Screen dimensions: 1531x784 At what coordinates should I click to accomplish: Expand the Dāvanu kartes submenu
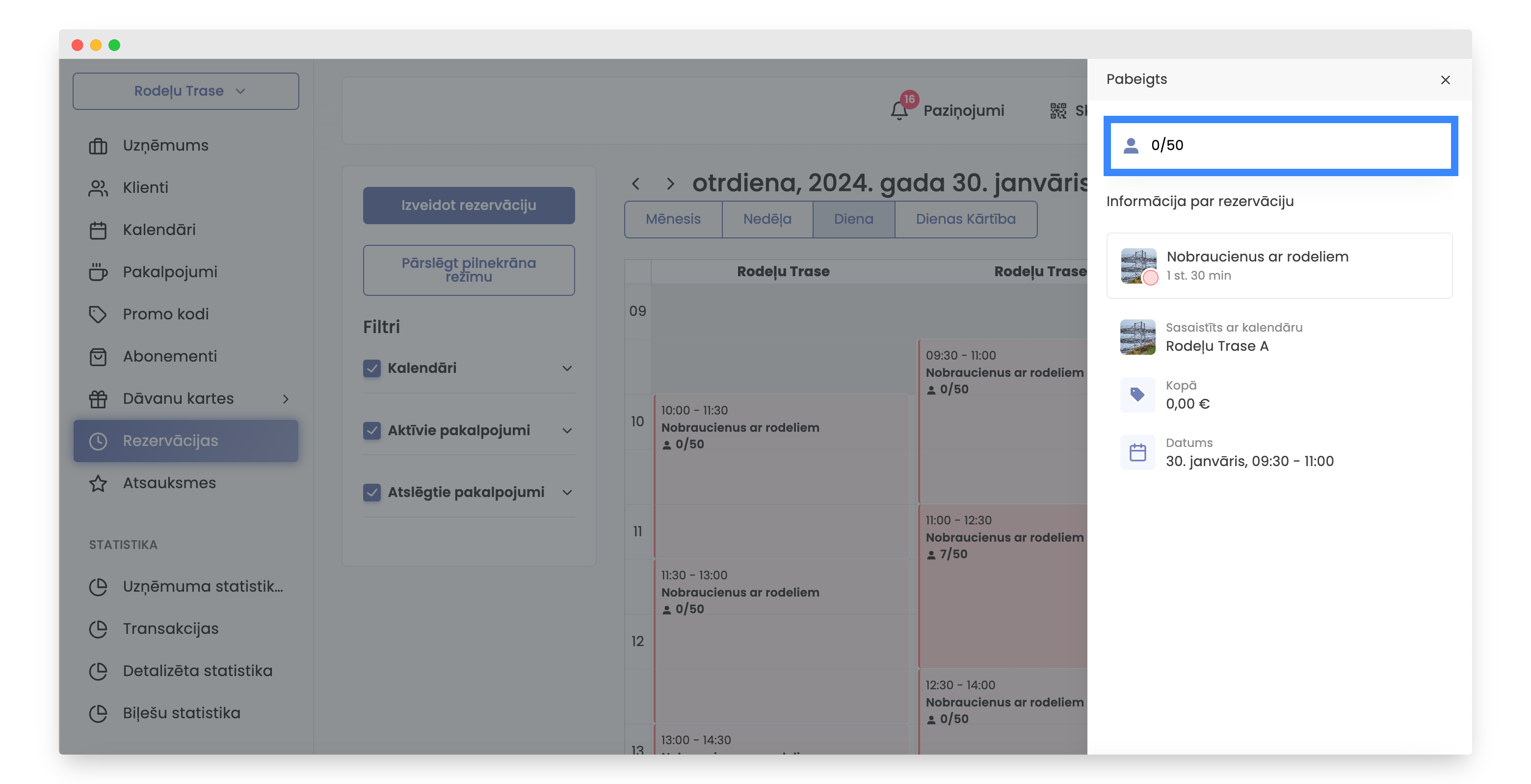click(x=286, y=398)
